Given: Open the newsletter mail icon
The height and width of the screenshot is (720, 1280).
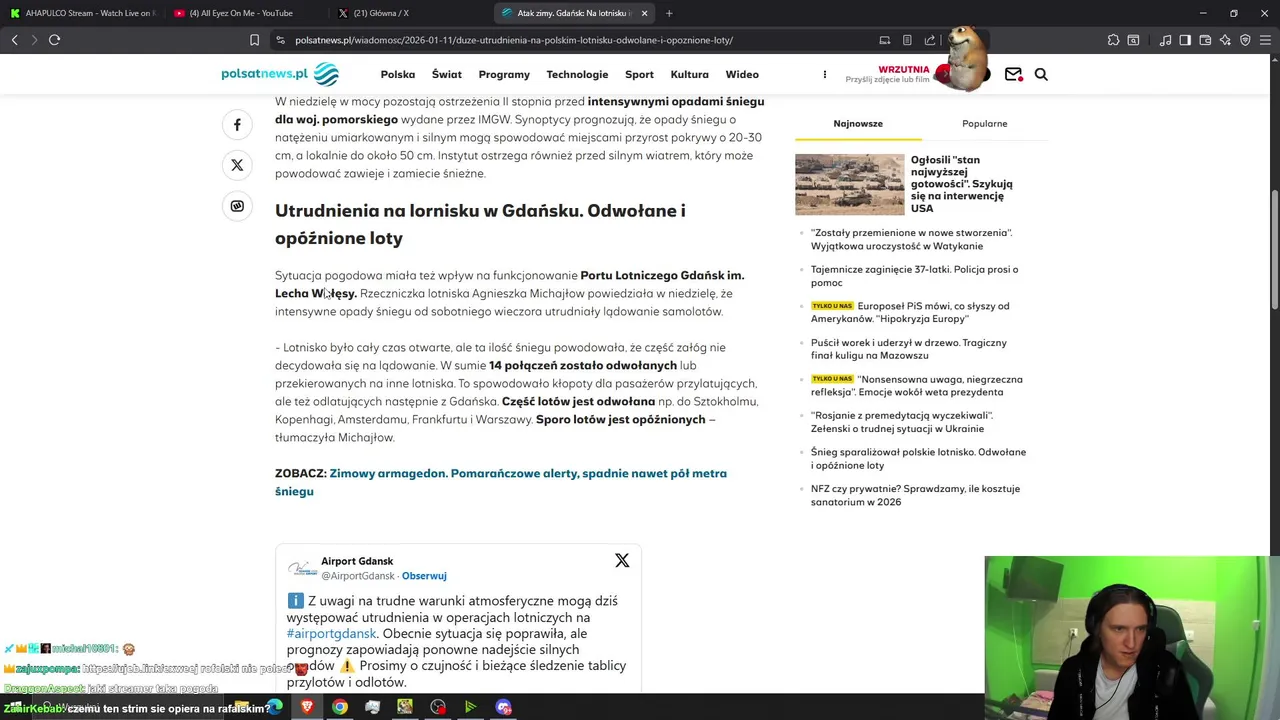Looking at the screenshot, I should pos(1013,74).
